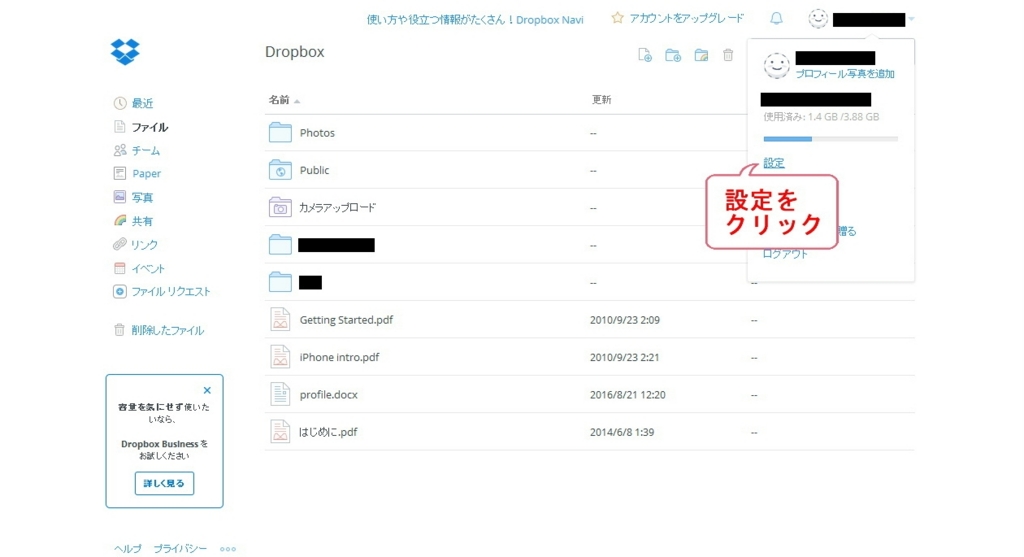
Task: Open プライバシー in the footer
Action: coord(180,549)
